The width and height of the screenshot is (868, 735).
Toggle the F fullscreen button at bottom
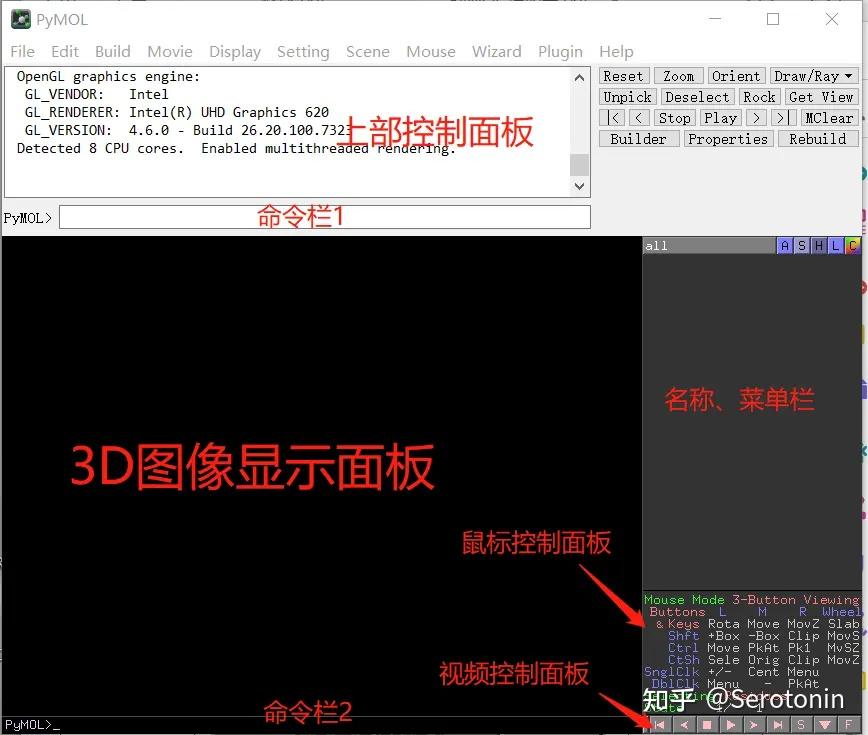[x=848, y=724]
